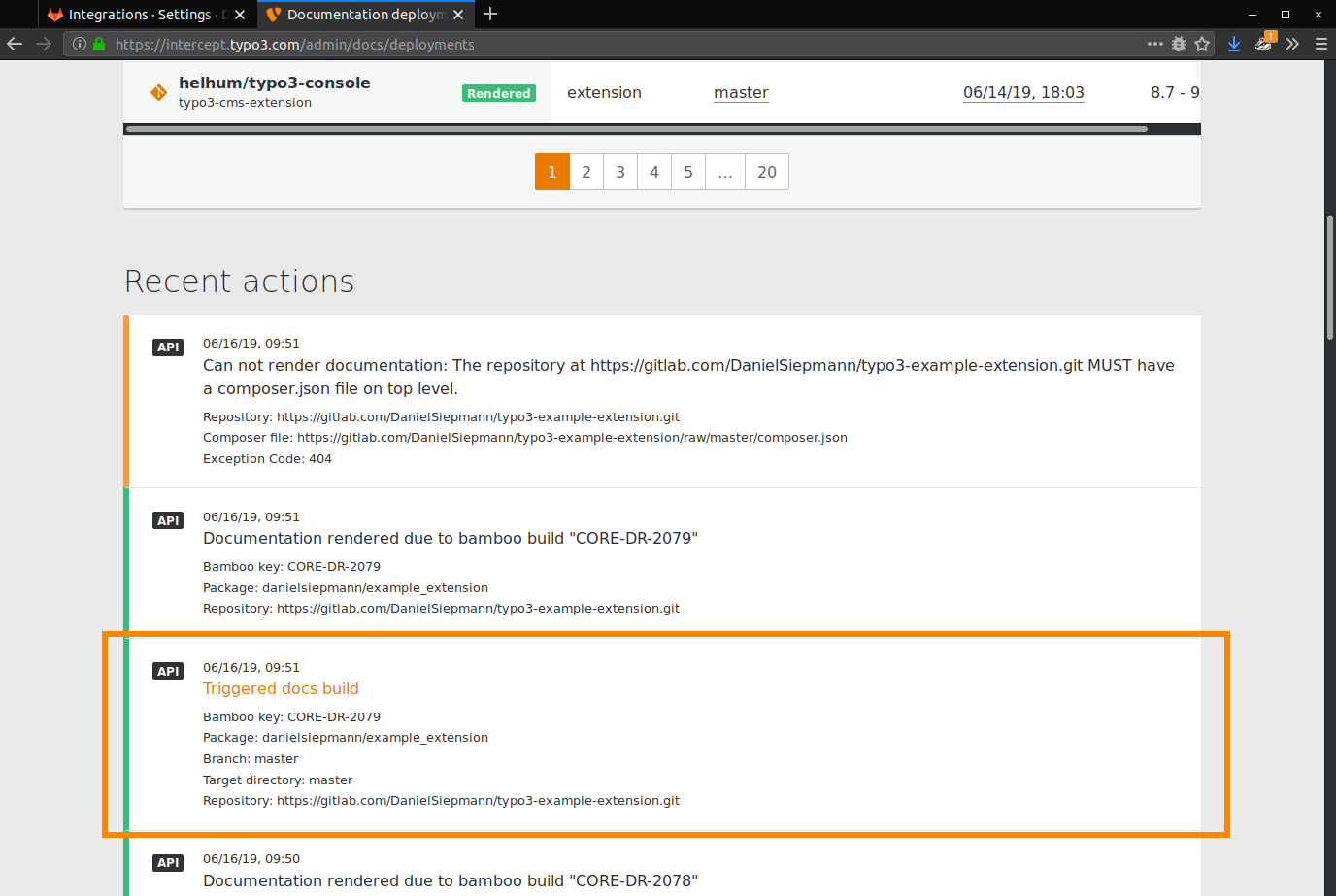Viewport: 1336px width, 896px height.
Task: Bookmark this page with star icon
Action: click(1202, 44)
